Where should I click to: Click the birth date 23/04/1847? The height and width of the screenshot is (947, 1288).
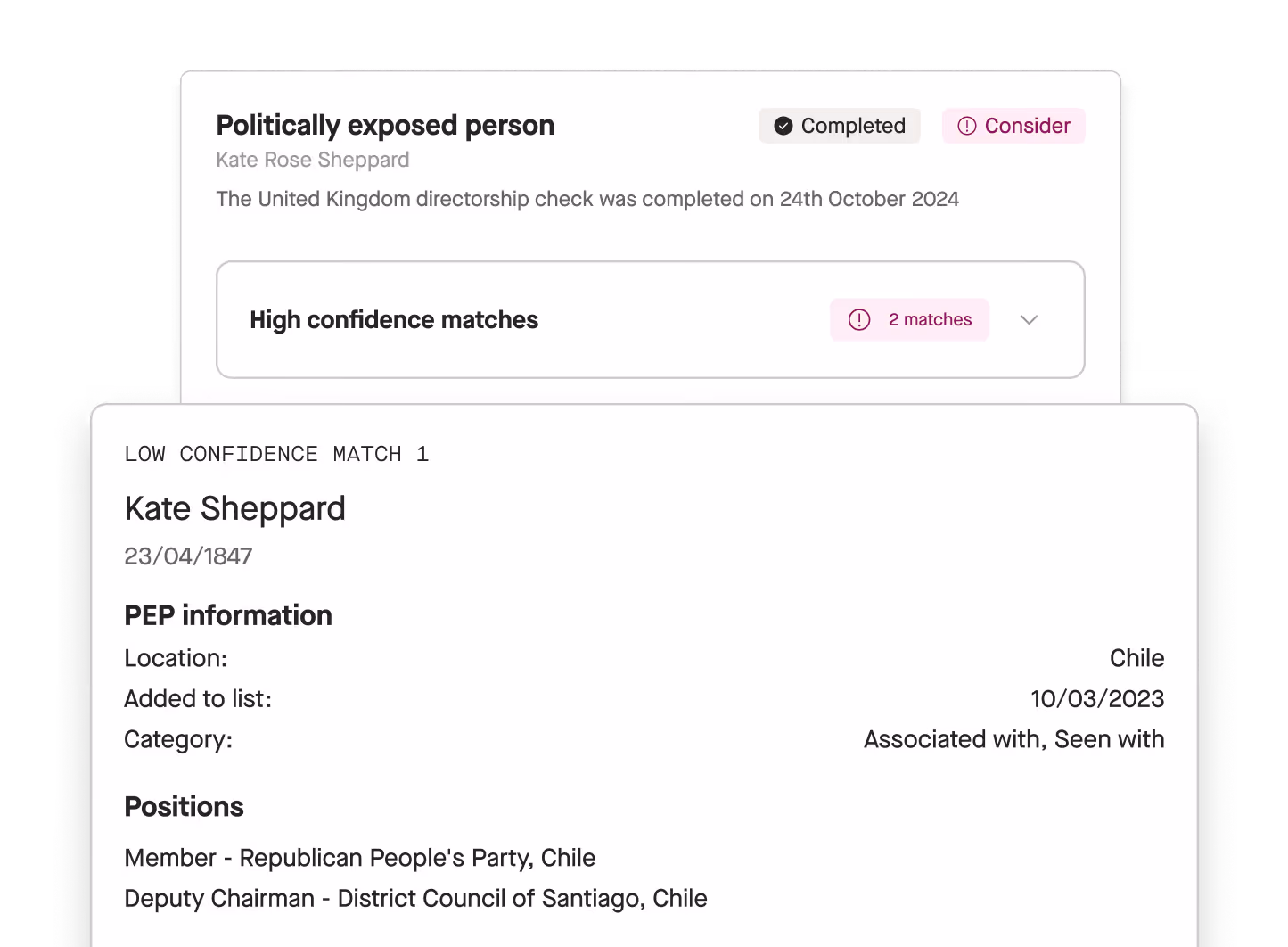pyautogui.click(x=188, y=556)
